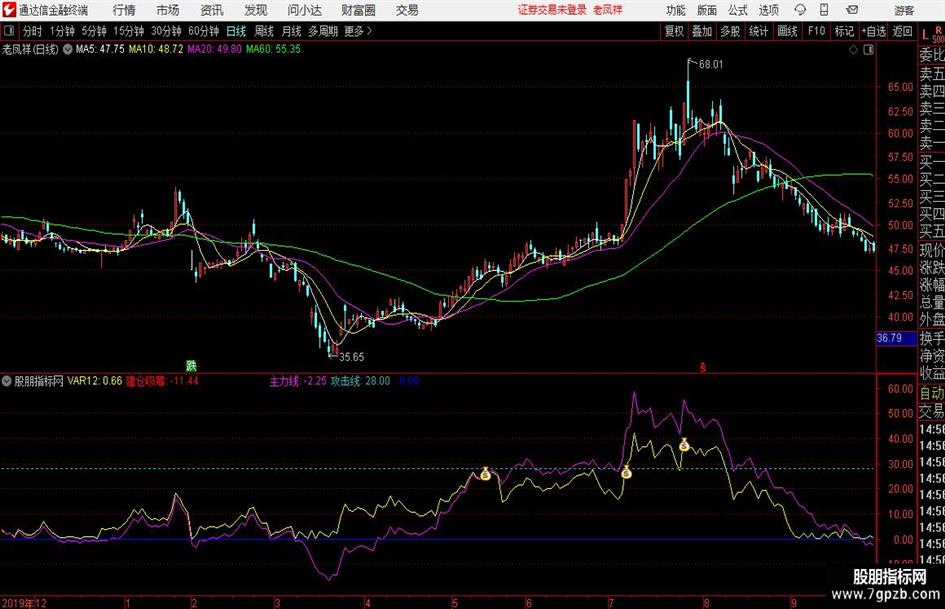
Task: Click the 游客 guest account label
Action: 903,10
